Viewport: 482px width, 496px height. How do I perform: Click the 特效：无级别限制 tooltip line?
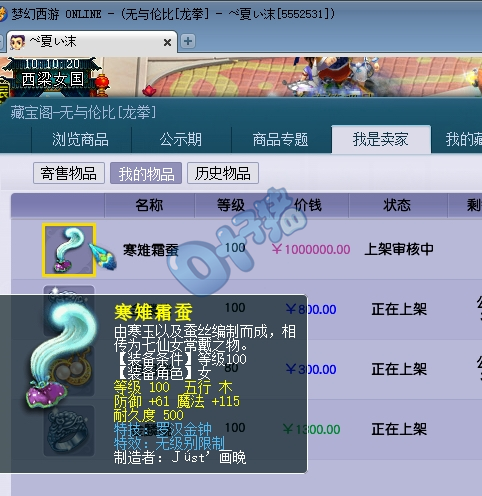click(169, 443)
